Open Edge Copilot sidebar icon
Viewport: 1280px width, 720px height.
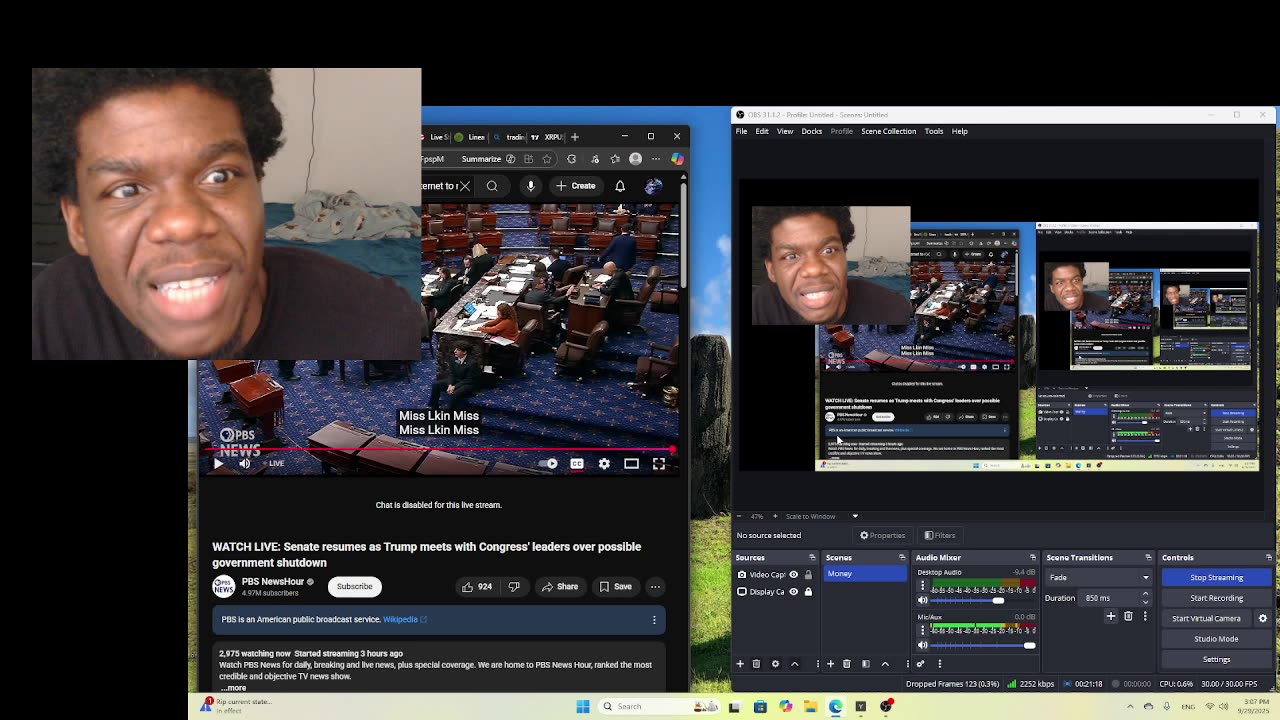678,159
